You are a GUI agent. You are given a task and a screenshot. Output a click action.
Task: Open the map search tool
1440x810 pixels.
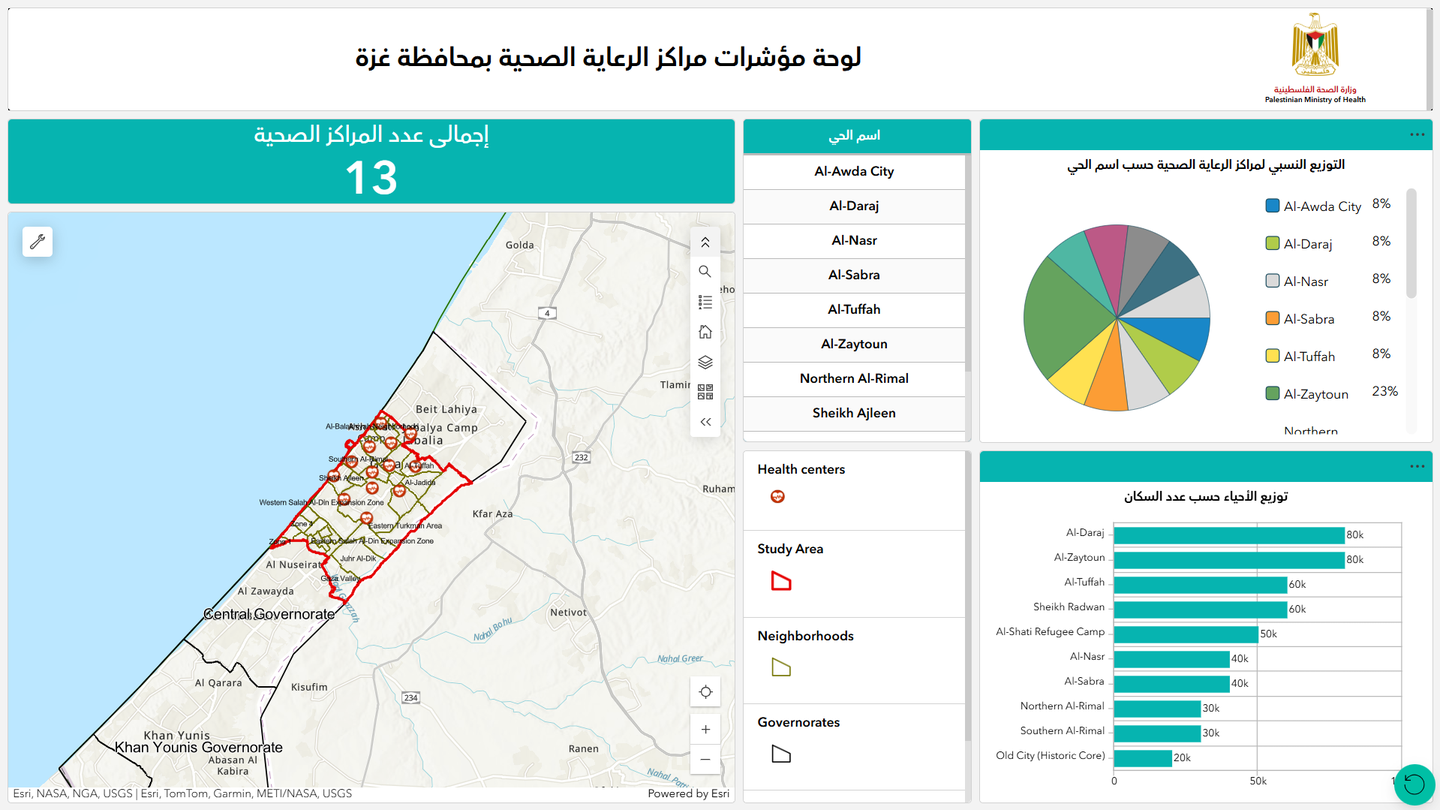click(705, 271)
